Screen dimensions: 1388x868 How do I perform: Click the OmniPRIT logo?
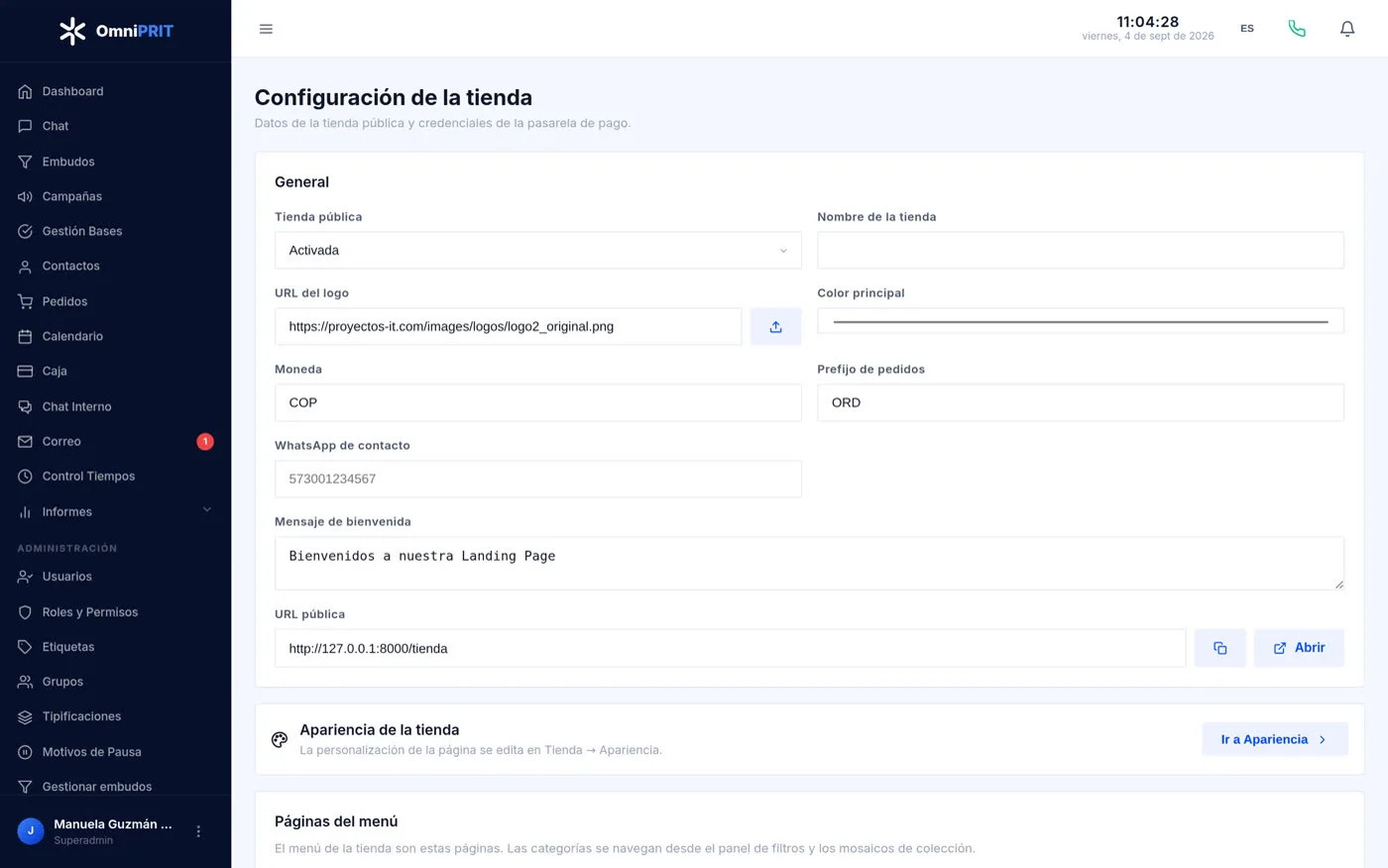[116, 31]
